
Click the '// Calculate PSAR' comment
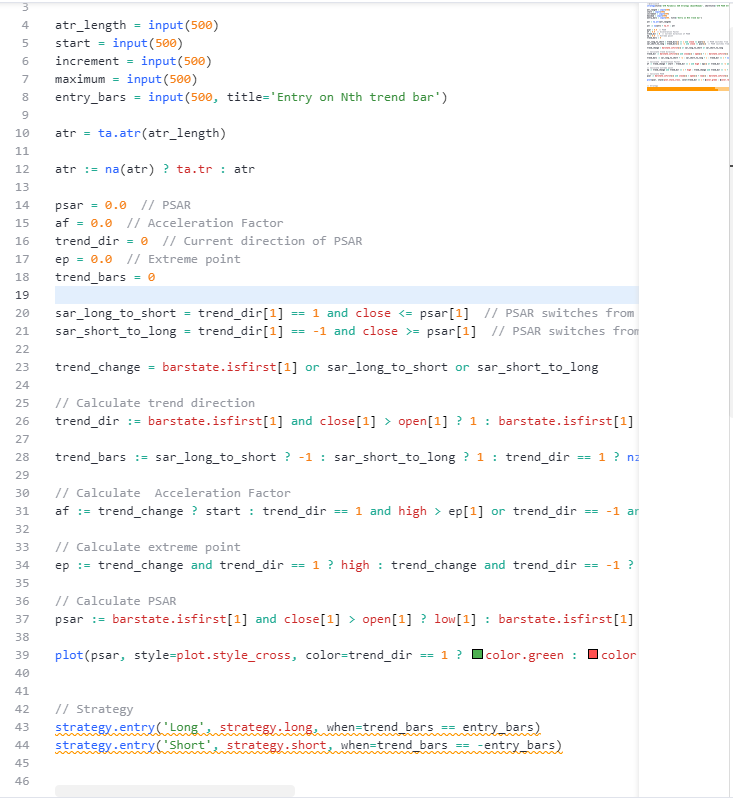coord(115,601)
